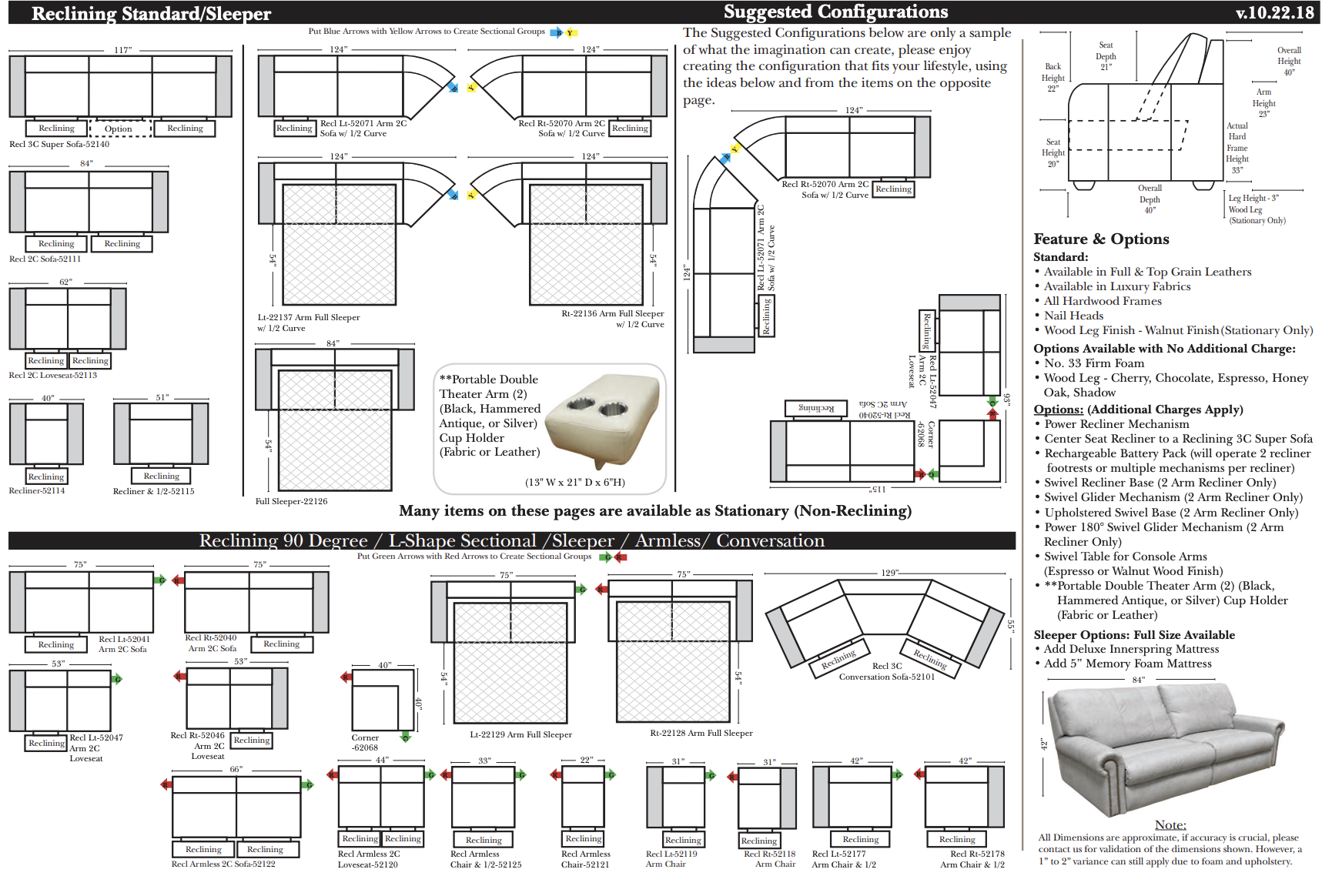Click the green arrow in the lower legend

[x=606, y=557]
